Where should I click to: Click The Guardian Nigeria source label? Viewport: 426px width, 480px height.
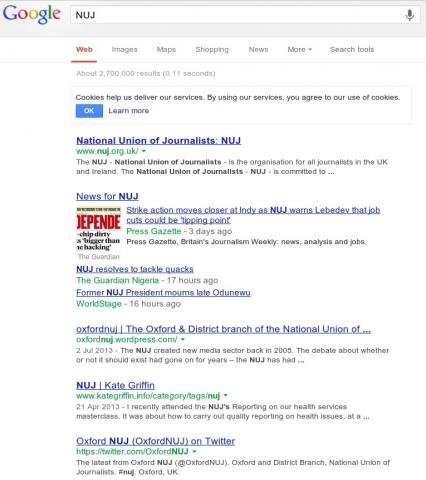pyautogui.click(x=117, y=280)
